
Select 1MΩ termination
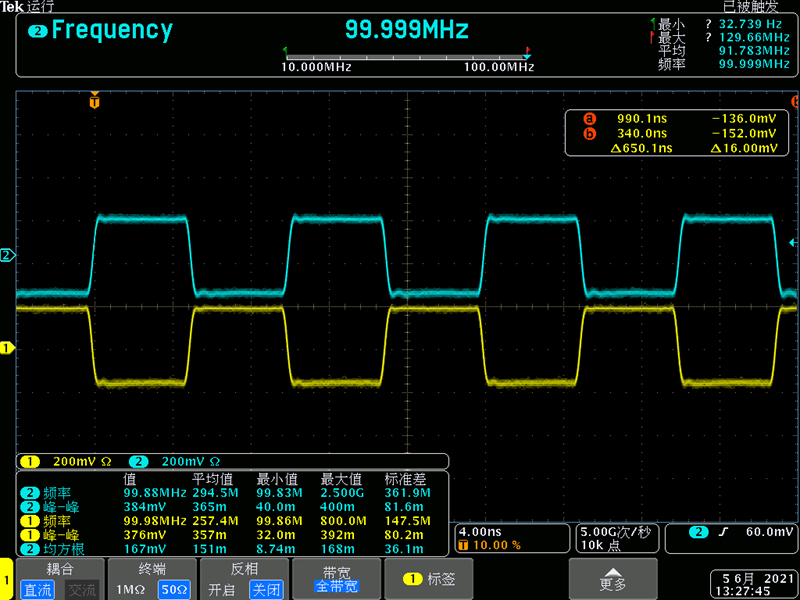(132, 590)
